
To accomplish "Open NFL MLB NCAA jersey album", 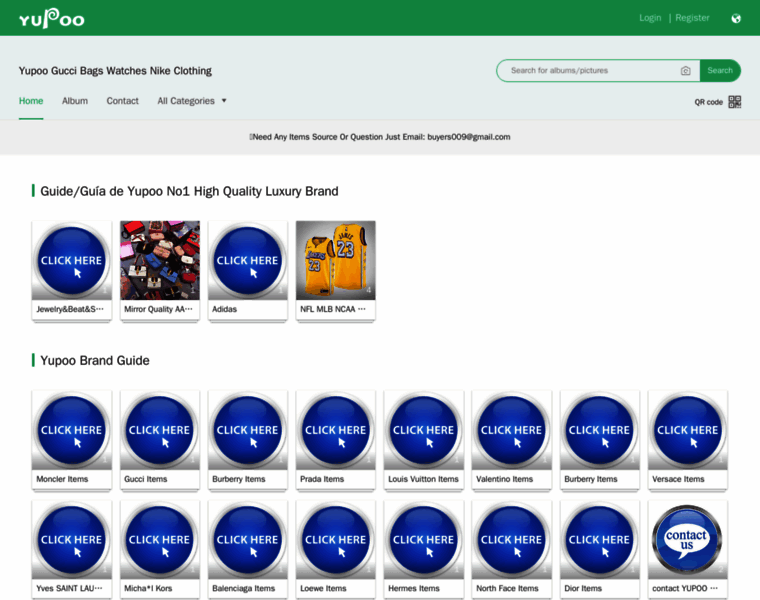I will pyautogui.click(x=335, y=261).
